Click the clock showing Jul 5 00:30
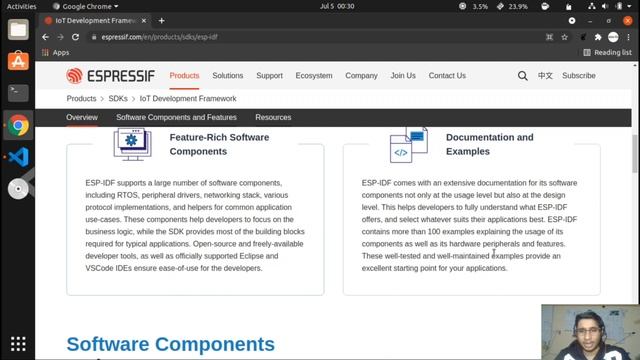 pyautogui.click(x=337, y=6)
